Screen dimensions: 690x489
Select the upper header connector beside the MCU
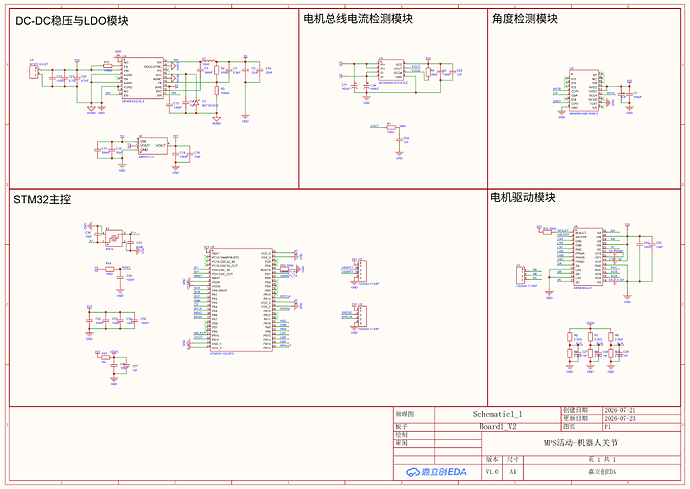click(x=362, y=271)
